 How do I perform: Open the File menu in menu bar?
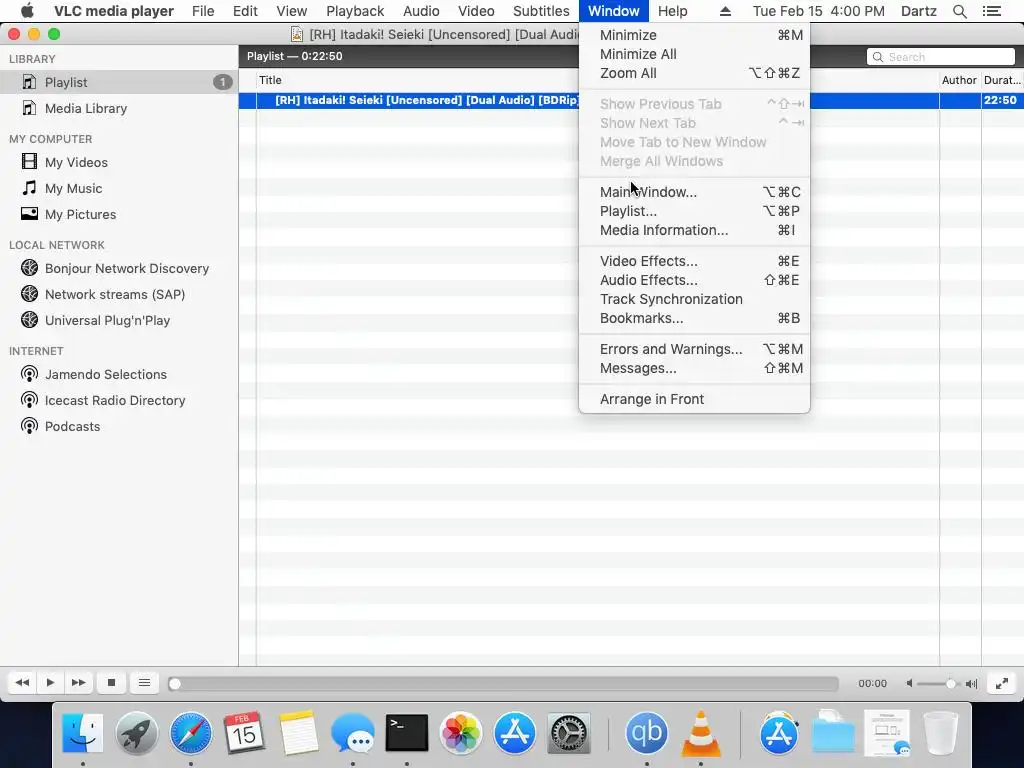click(203, 11)
